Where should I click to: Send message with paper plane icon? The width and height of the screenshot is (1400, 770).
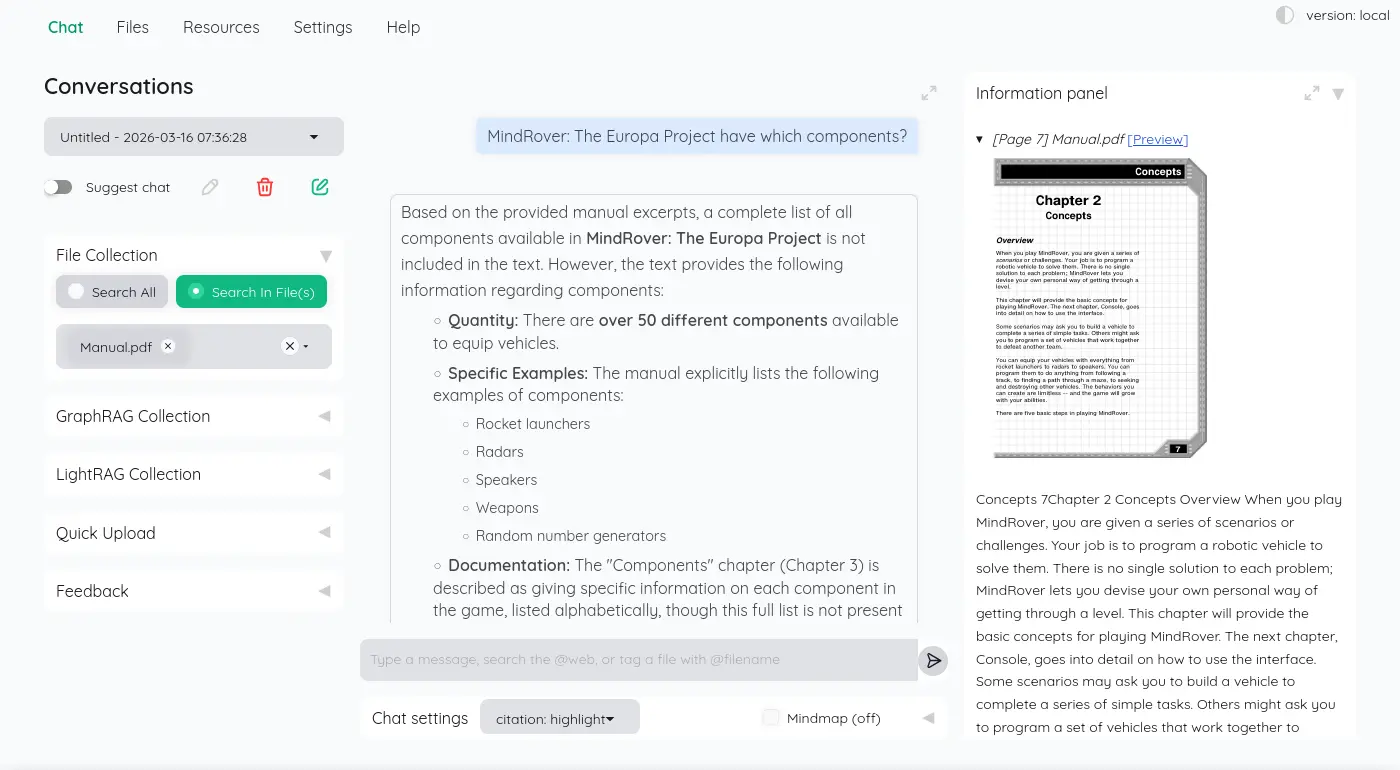click(x=933, y=660)
